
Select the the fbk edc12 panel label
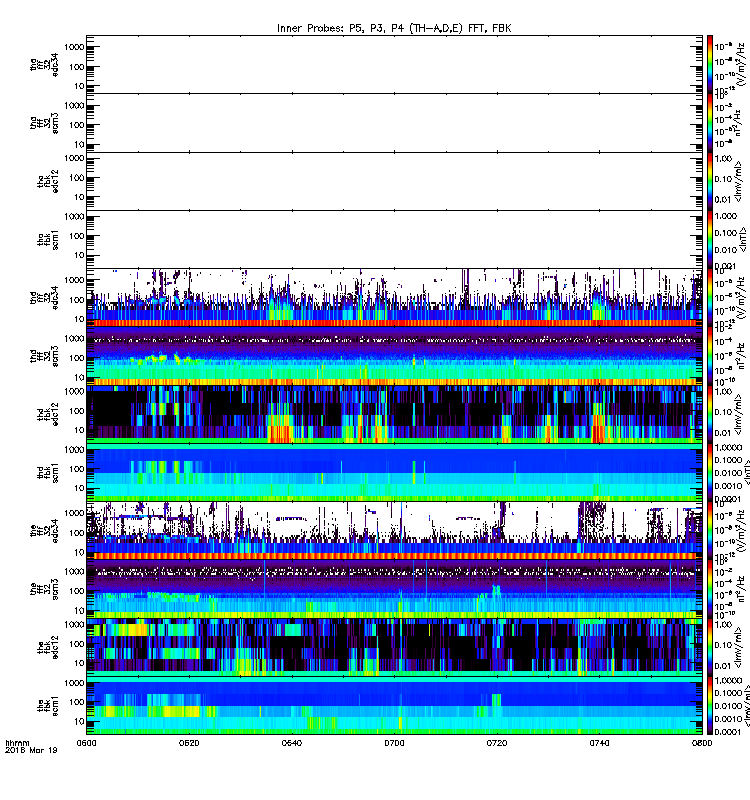point(48,647)
